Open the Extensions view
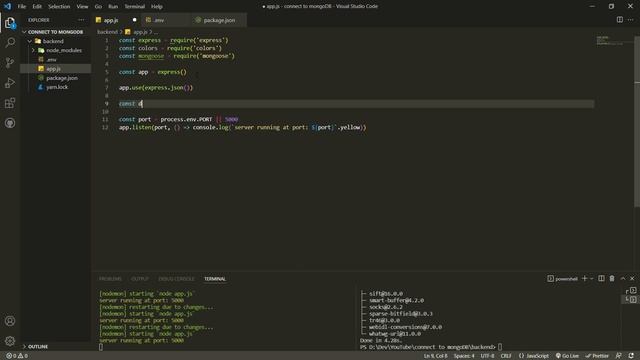The height and width of the screenshot is (360, 640). (x=10, y=103)
